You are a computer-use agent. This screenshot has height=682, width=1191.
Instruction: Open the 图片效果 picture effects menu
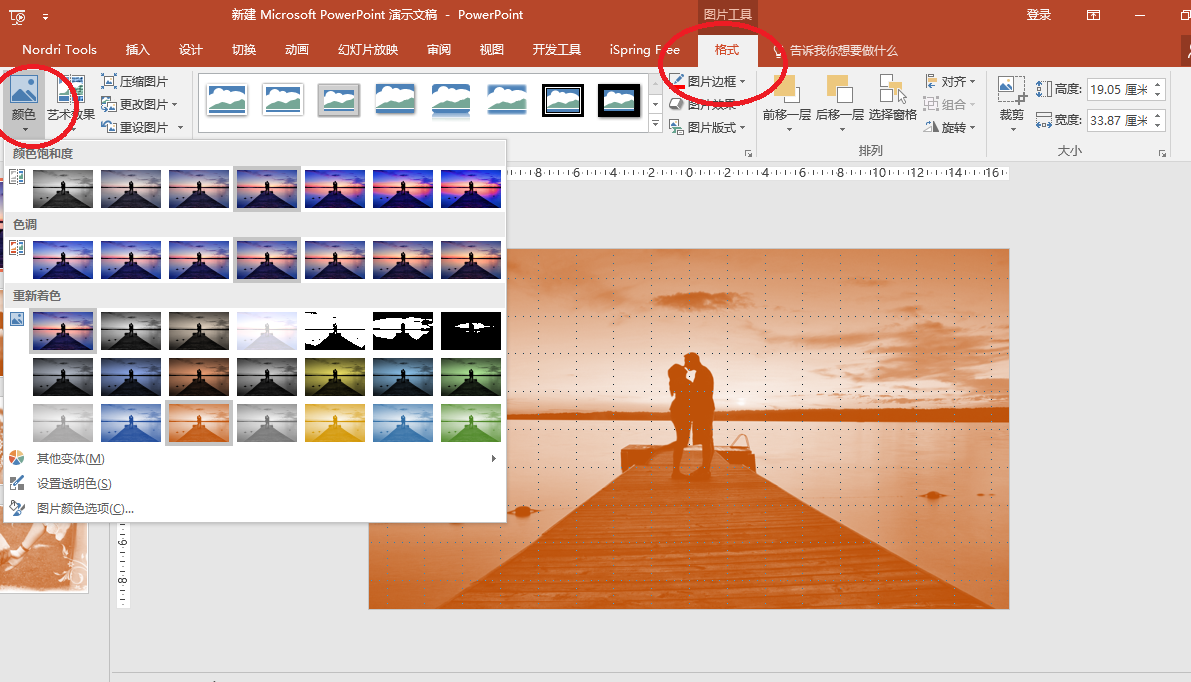(x=708, y=105)
